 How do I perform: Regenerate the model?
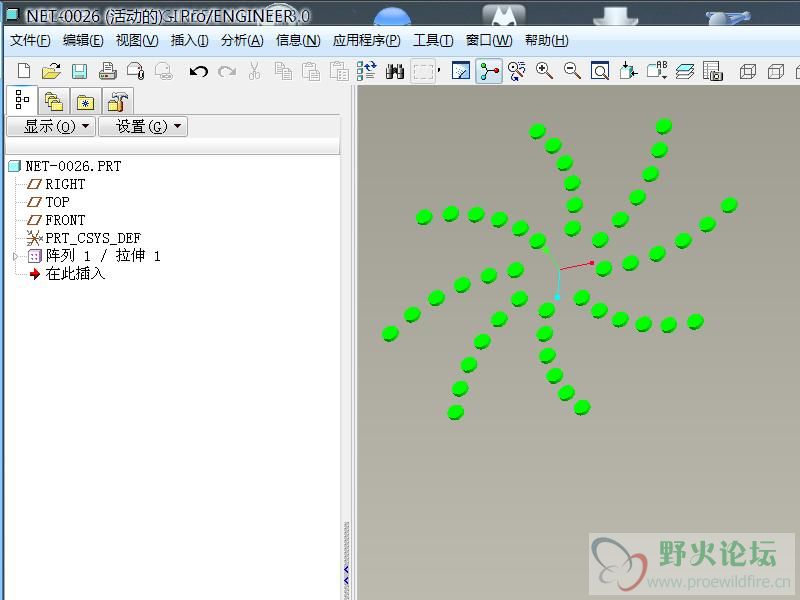click(x=366, y=71)
